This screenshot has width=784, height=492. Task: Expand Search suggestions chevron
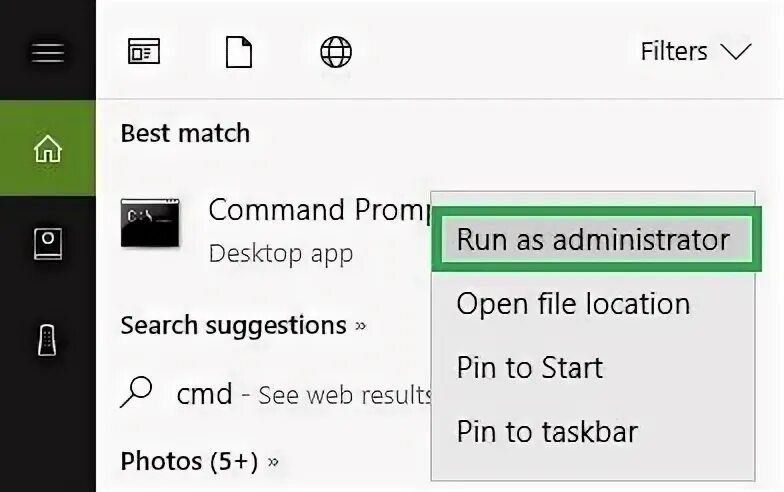click(360, 326)
